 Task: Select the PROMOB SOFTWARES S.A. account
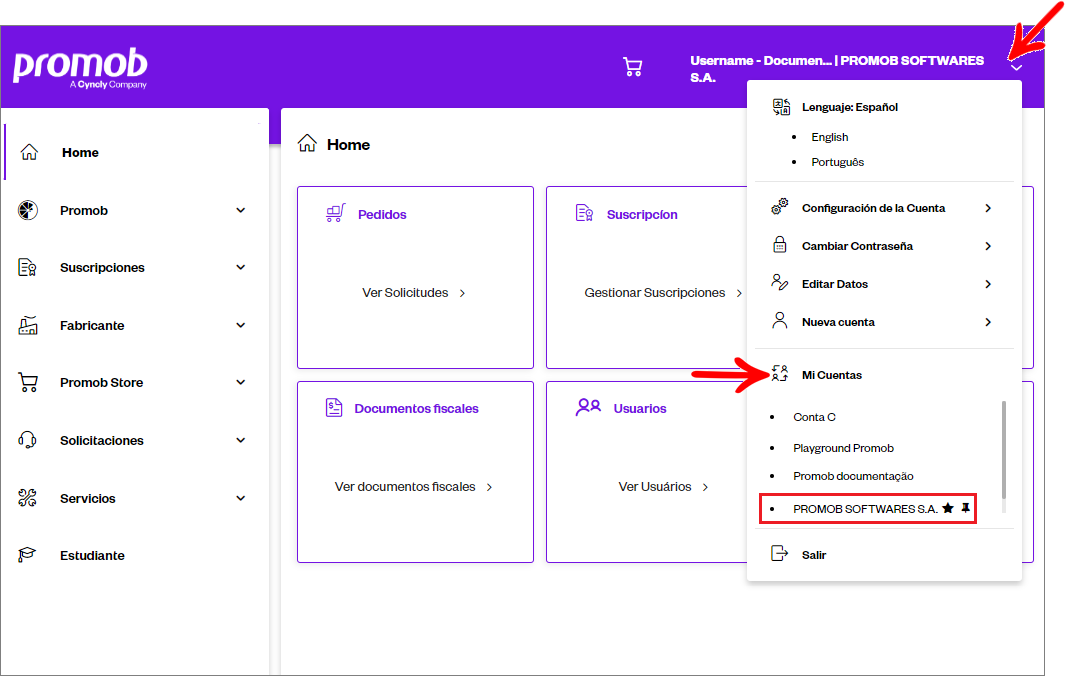[x=865, y=509]
